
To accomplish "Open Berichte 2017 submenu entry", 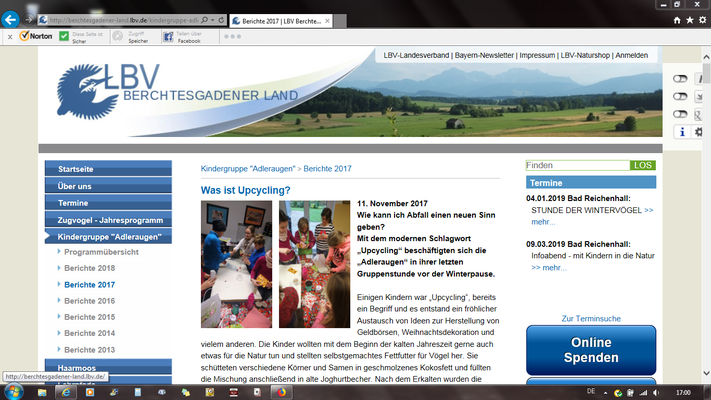I will coord(89,285).
